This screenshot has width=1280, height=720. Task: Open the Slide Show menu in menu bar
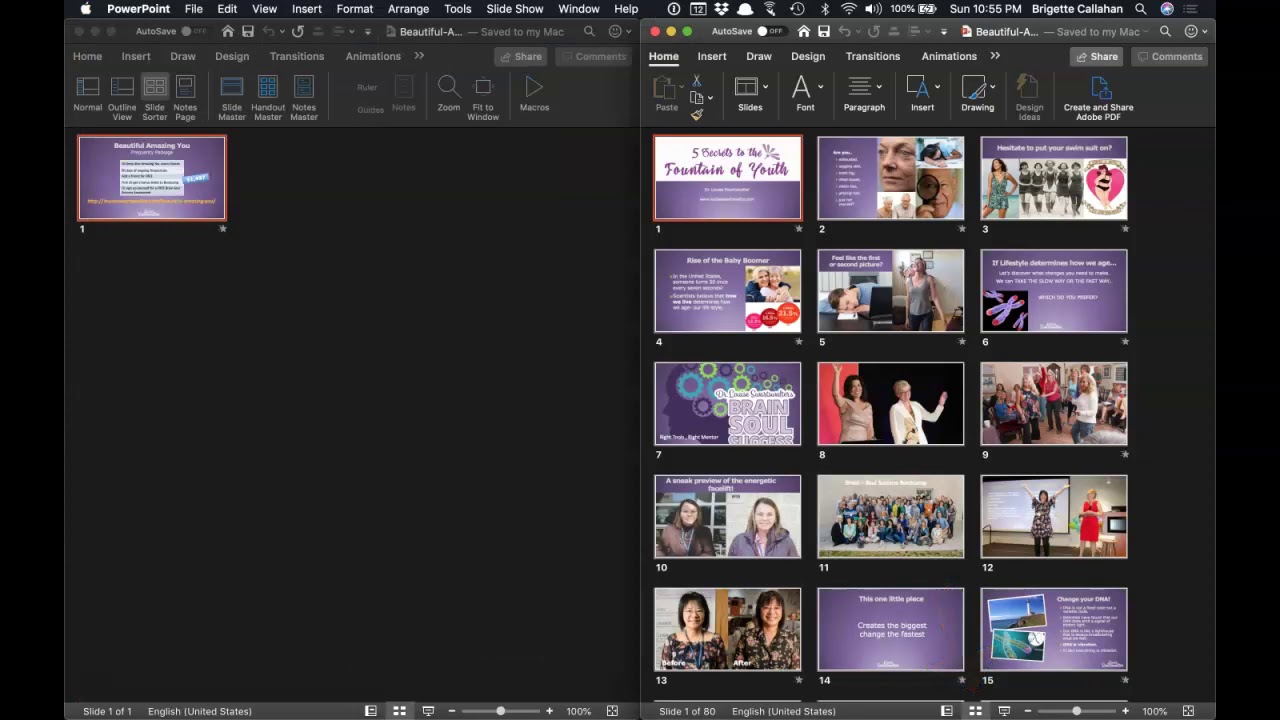[x=515, y=9]
